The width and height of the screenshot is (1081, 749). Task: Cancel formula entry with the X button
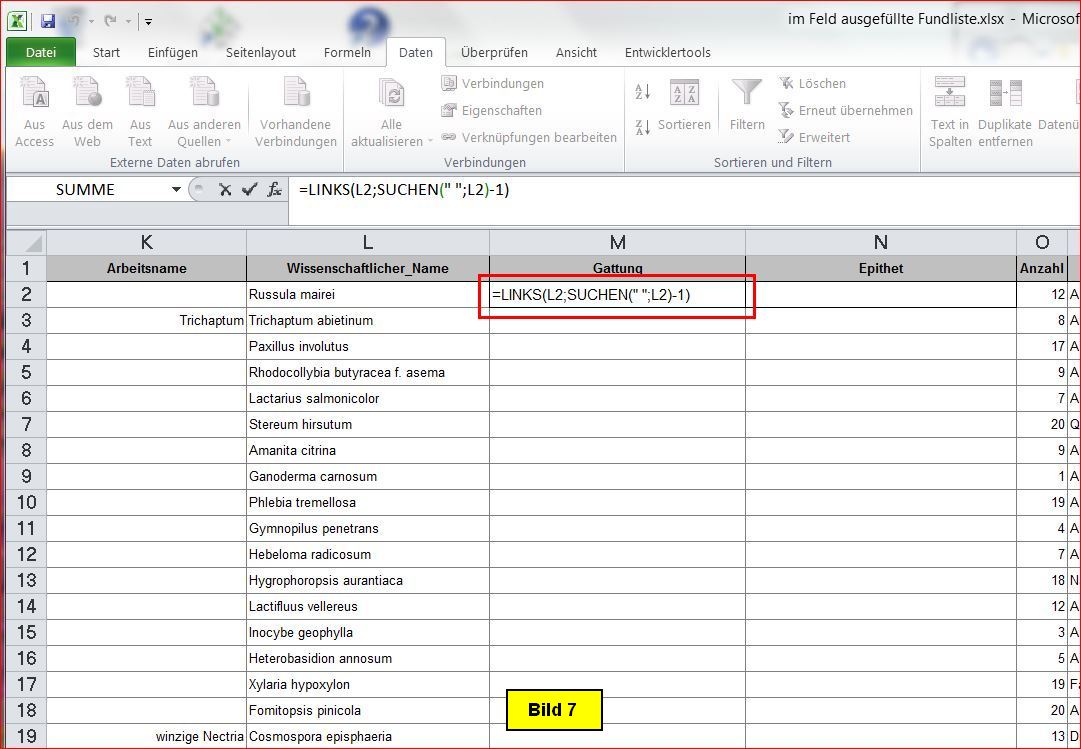click(x=225, y=190)
